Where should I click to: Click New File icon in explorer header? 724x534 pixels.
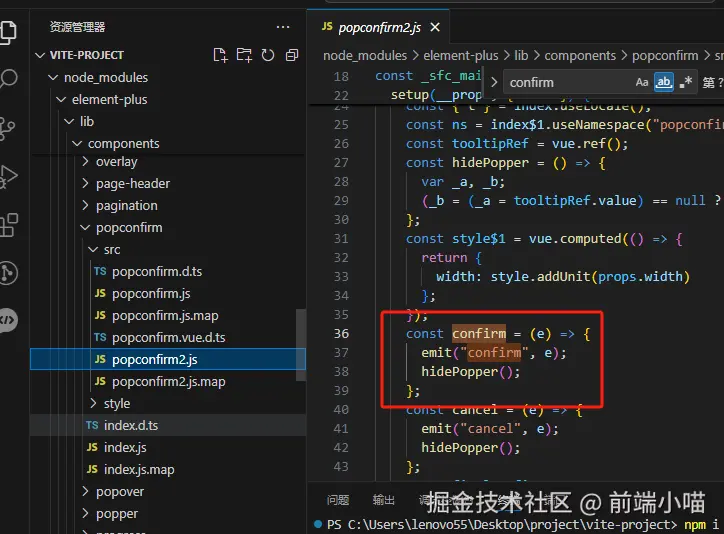pos(220,55)
